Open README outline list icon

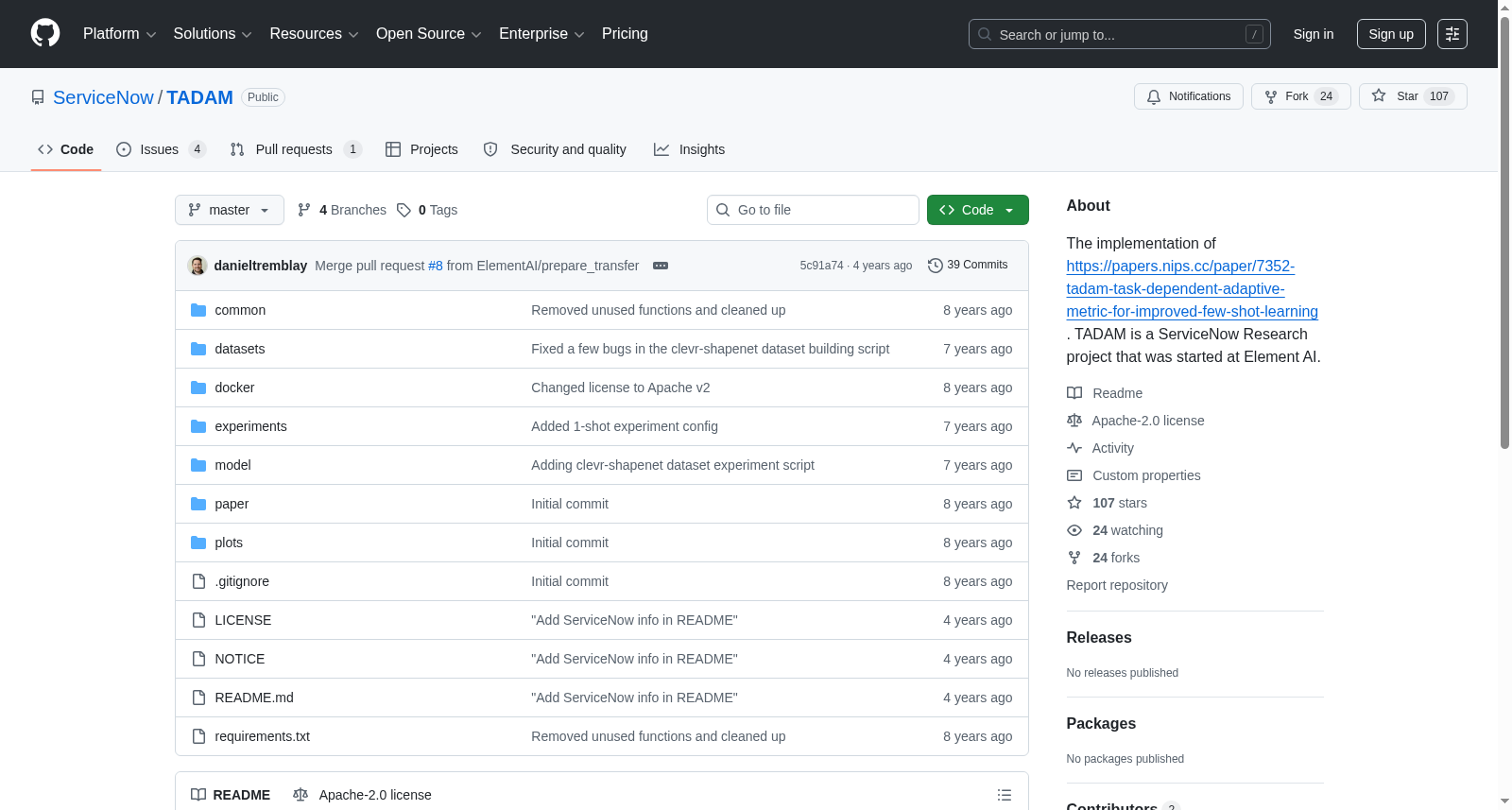click(1005, 795)
